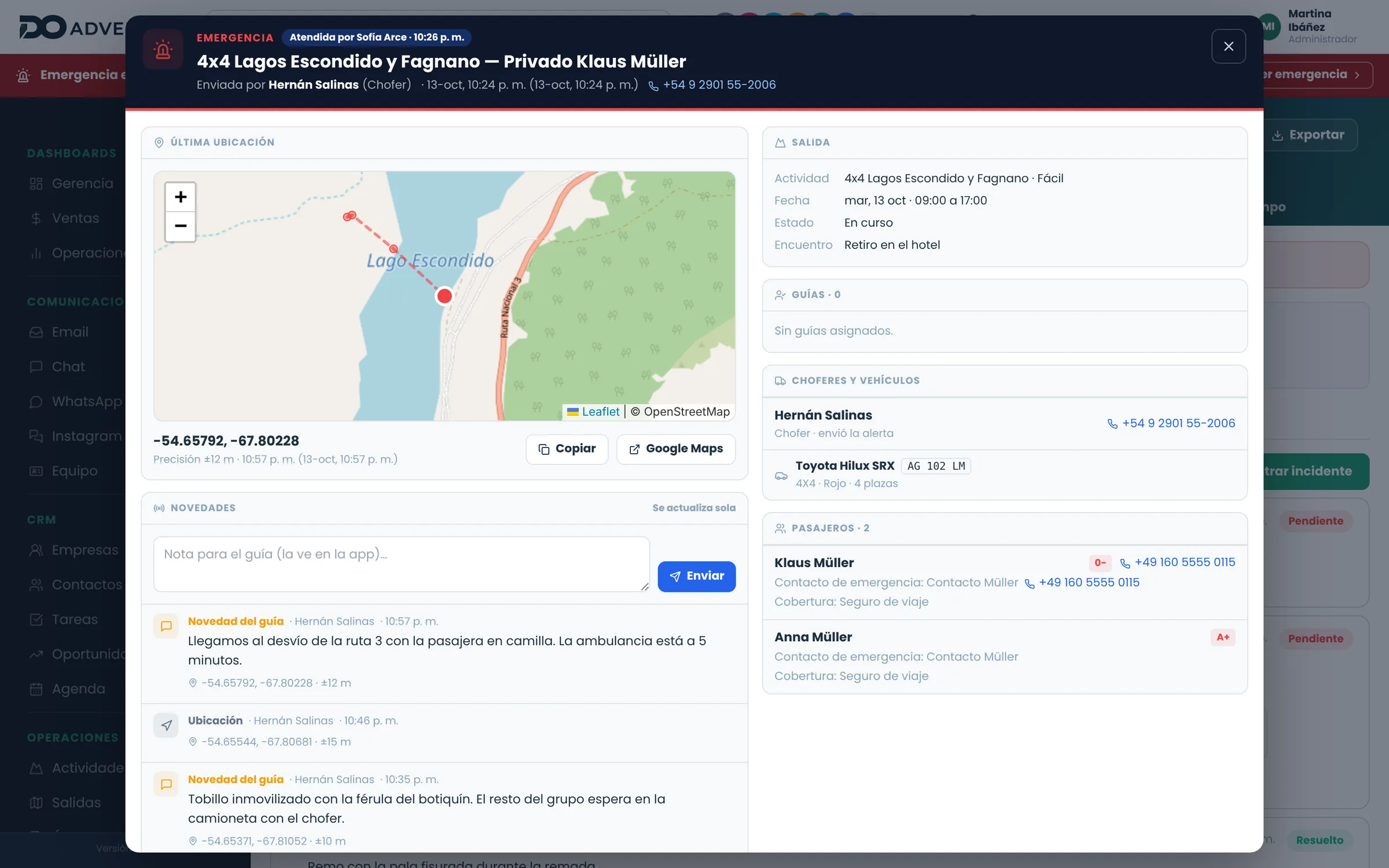Click the Salidas map icon in sidebar
Screen dimensions: 1389x868
(x=36, y=803)
